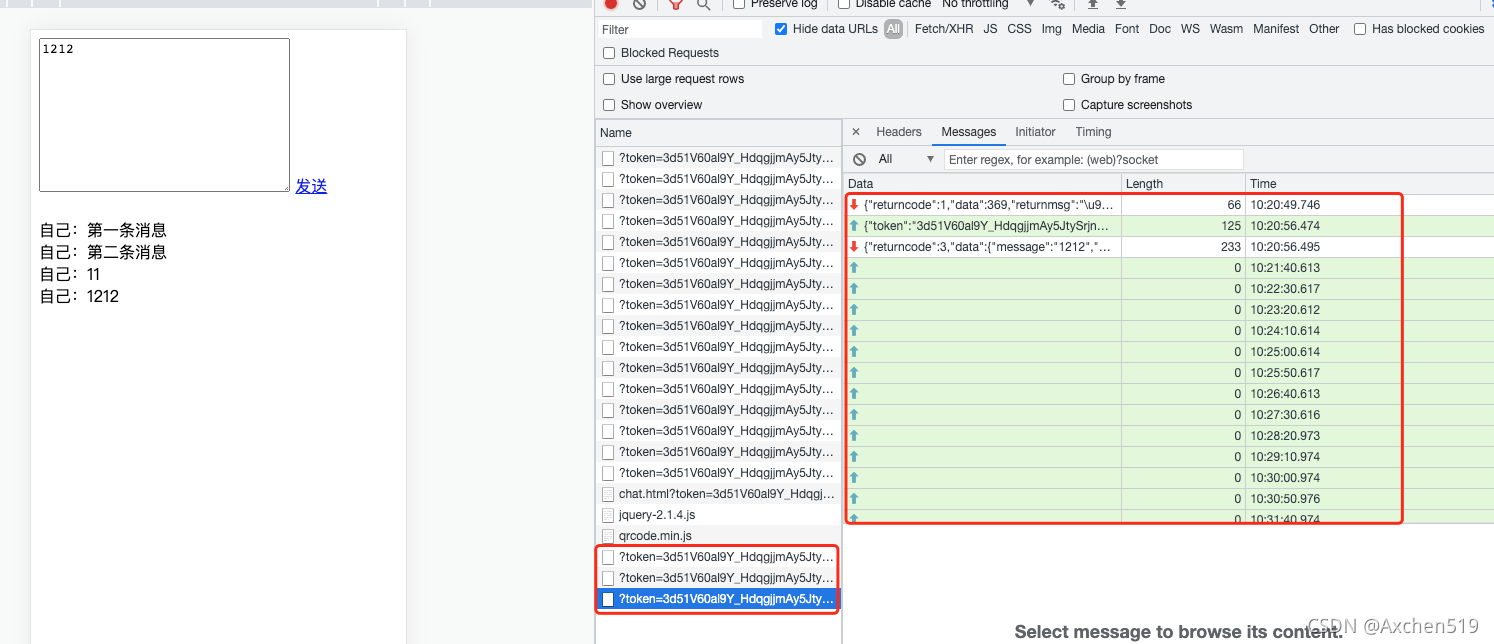
Task: Open the All message type dropdown
Action: [x=906, y=159]
